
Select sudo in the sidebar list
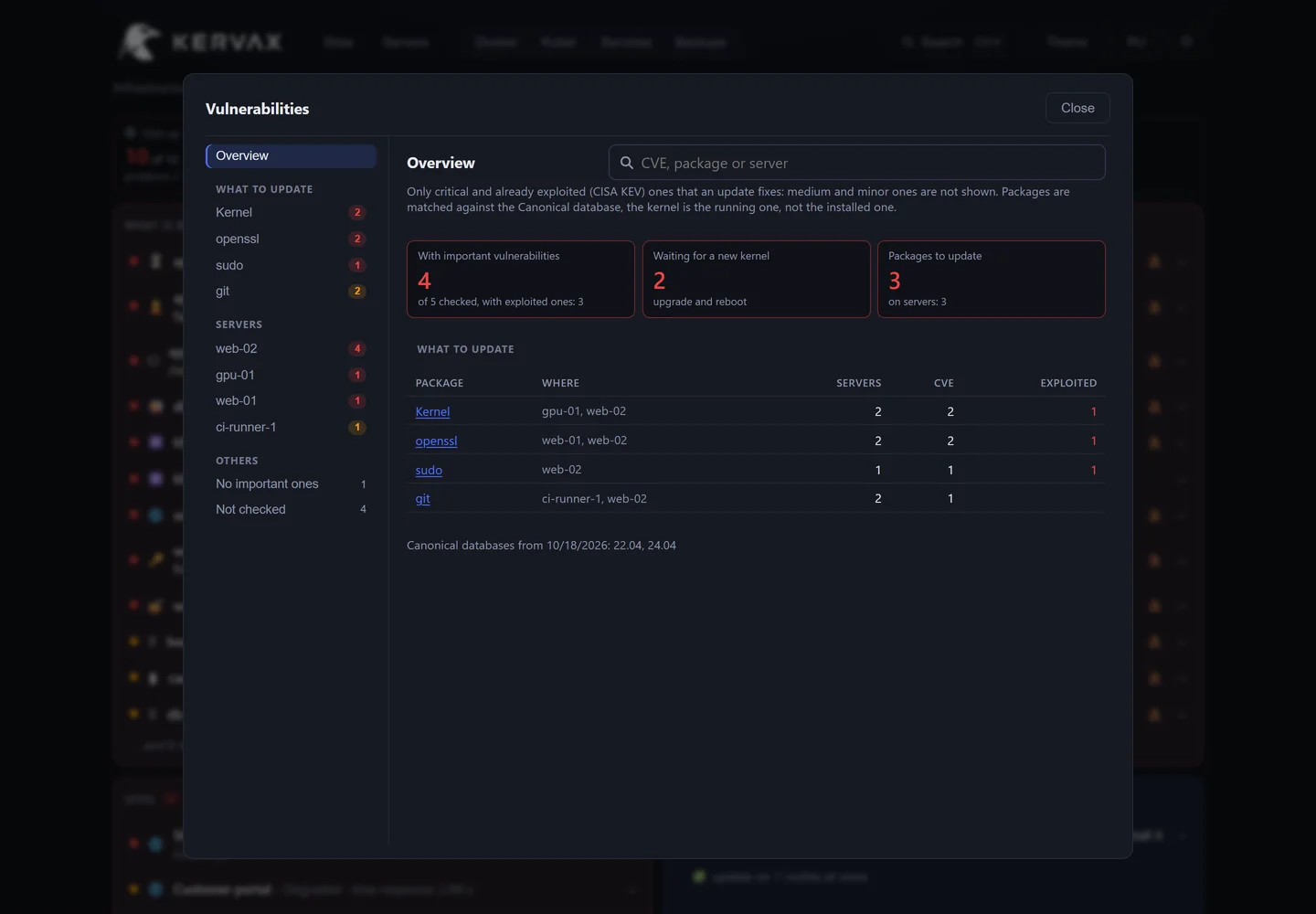click(292, 265)
